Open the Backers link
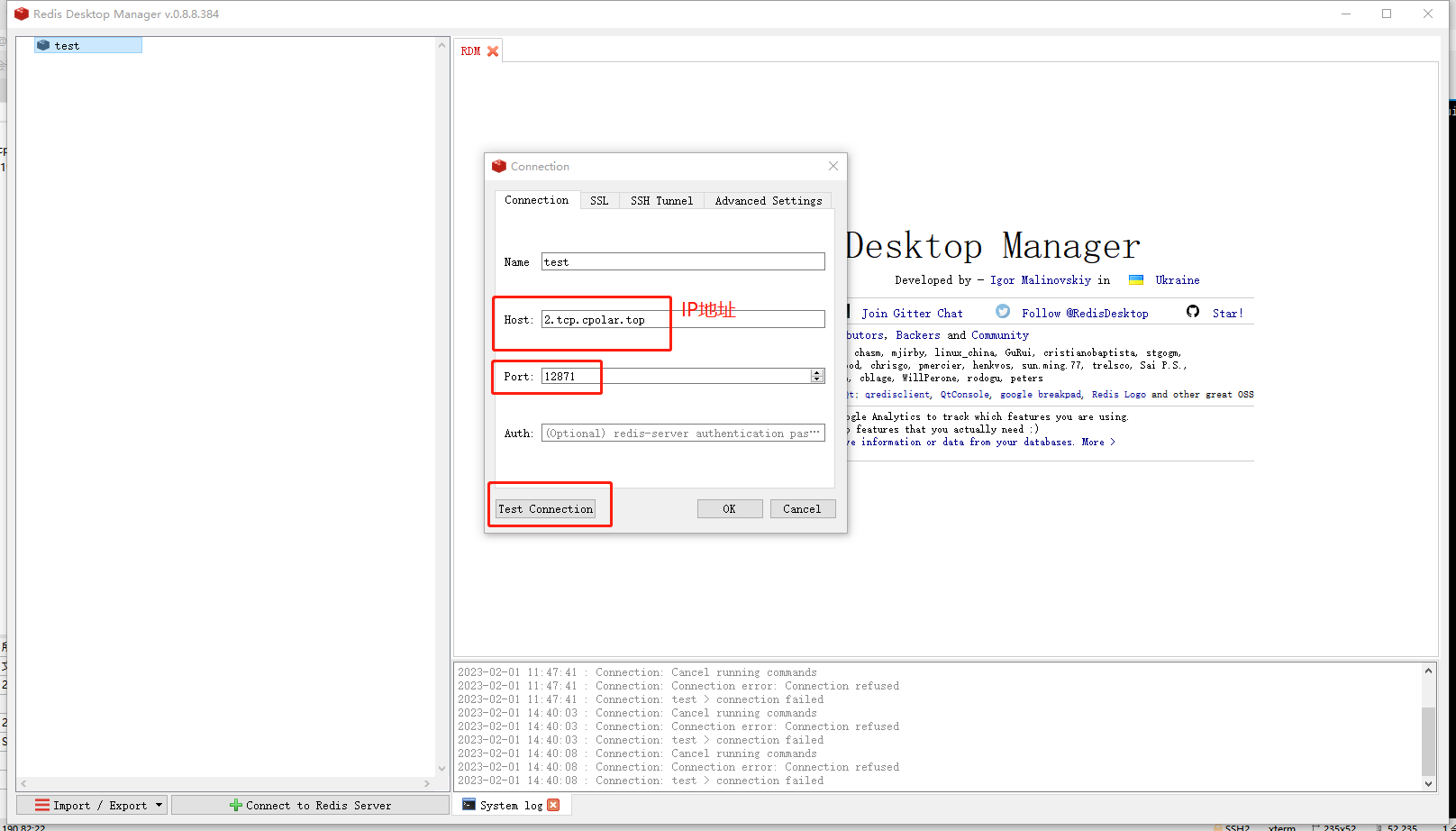 [x=917, y=335]
